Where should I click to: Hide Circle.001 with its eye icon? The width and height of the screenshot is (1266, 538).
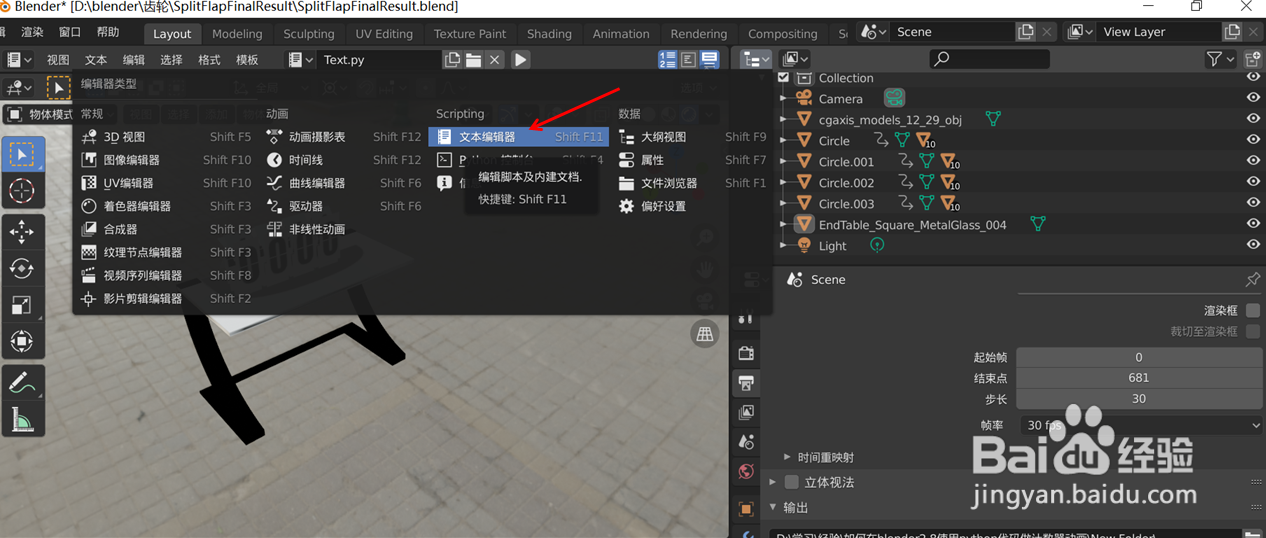tap(1252, 161)
